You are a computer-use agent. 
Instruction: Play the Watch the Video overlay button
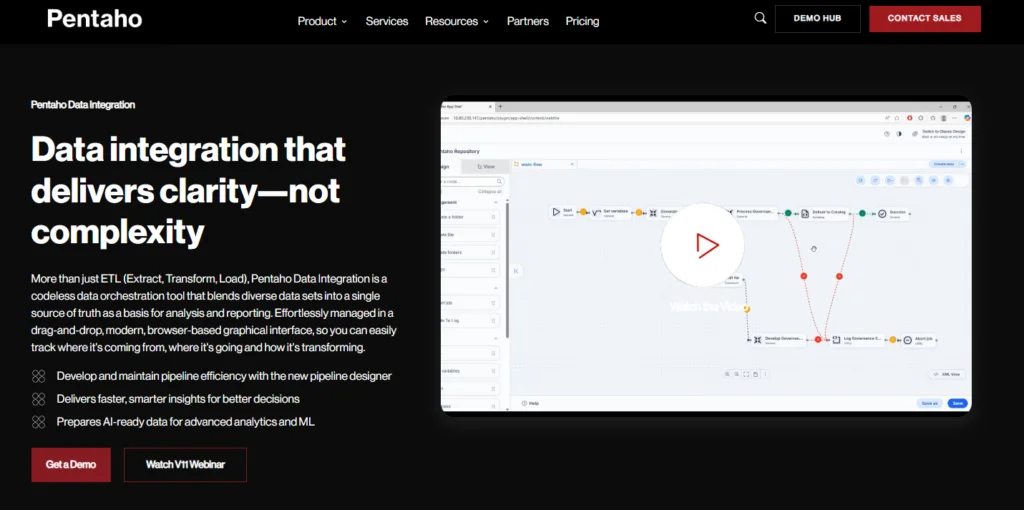pyautogui.click(x=703, y=245)
